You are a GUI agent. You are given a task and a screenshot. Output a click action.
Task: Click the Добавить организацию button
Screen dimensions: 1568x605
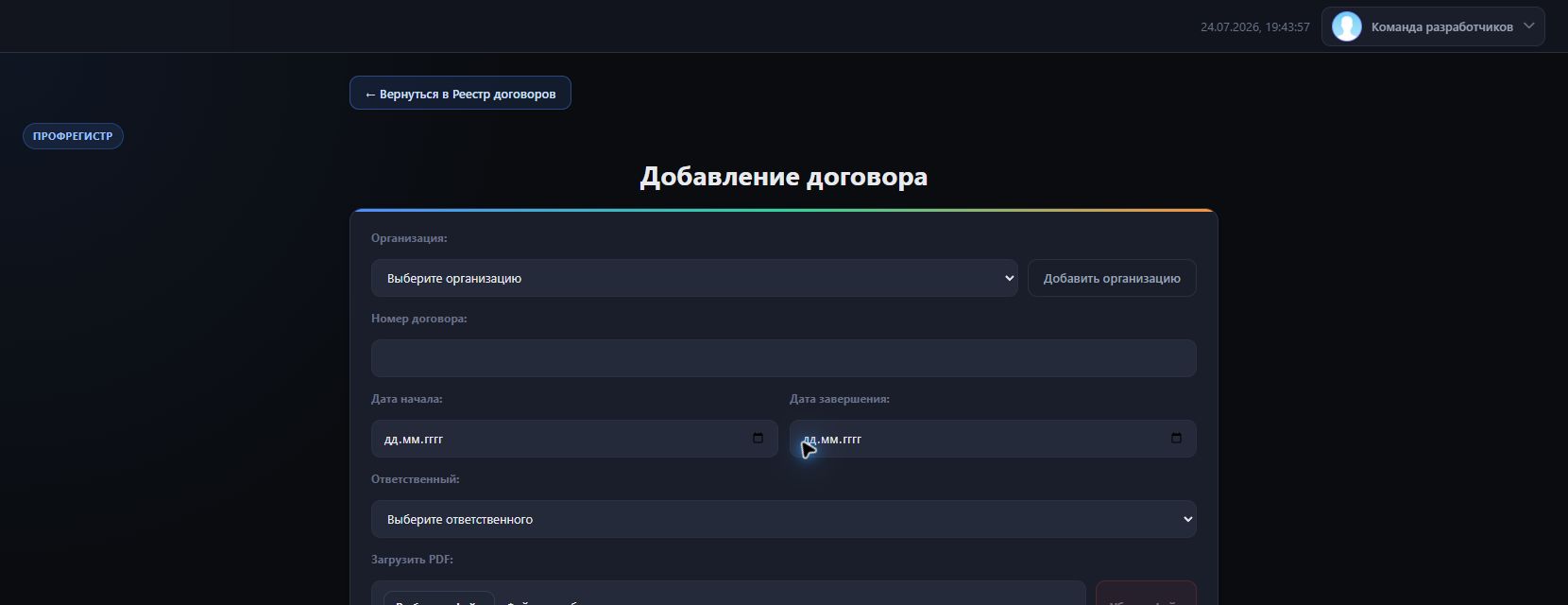coord(1112,278)
